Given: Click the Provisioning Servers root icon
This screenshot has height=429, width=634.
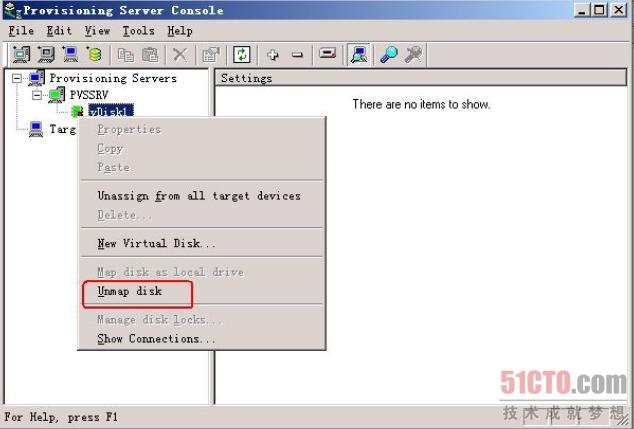Looking at the screenshot, I should point(36,78).
